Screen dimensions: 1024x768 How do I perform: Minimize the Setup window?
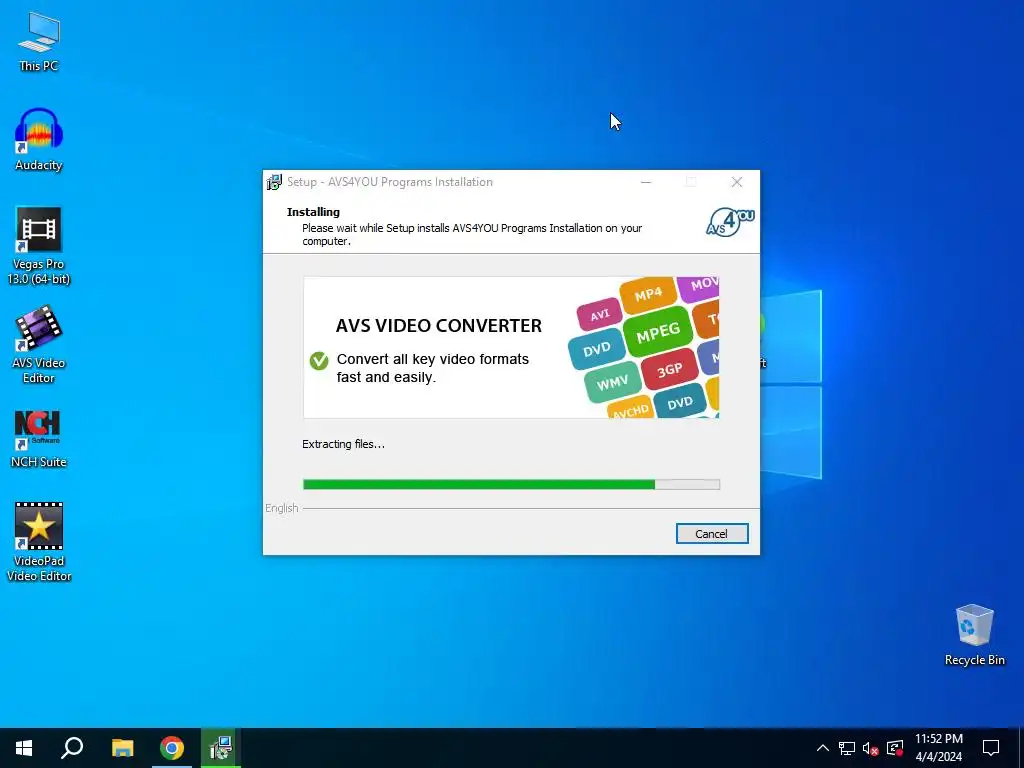646,182
